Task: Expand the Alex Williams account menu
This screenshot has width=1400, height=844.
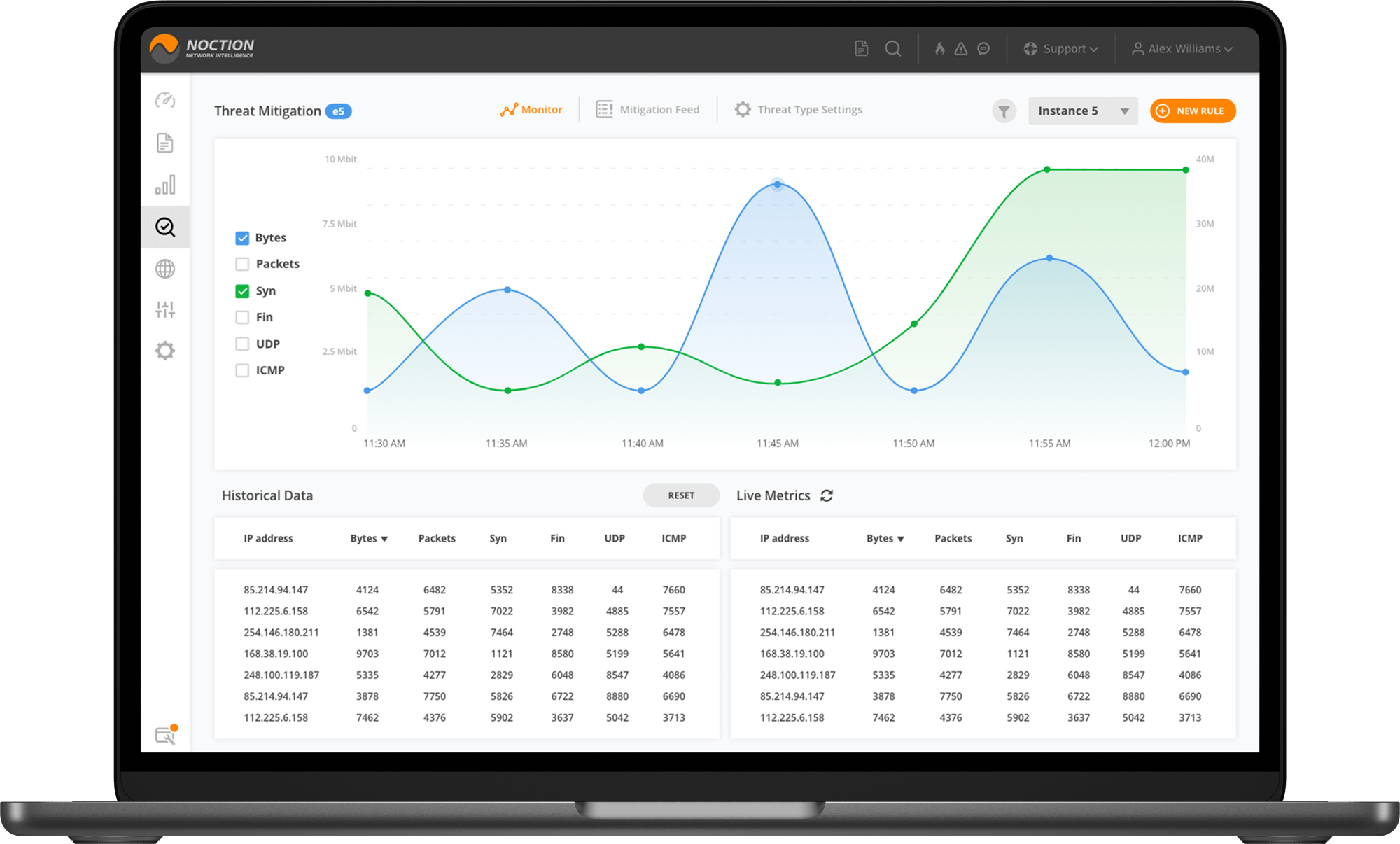Action: pyautogui.click(x=1193, y=47)
